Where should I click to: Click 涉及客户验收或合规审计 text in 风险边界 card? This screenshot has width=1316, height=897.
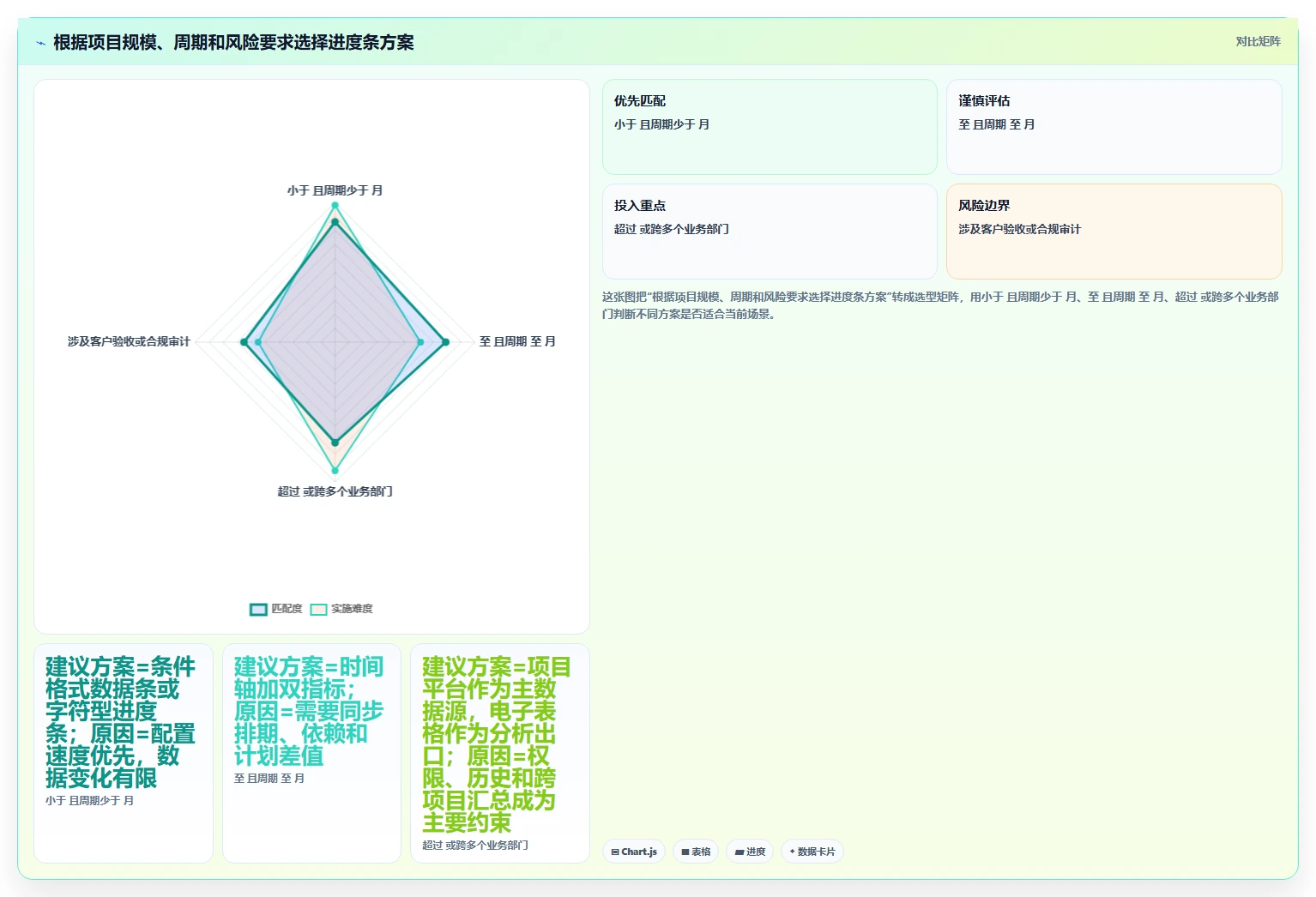coord(1019,229)
